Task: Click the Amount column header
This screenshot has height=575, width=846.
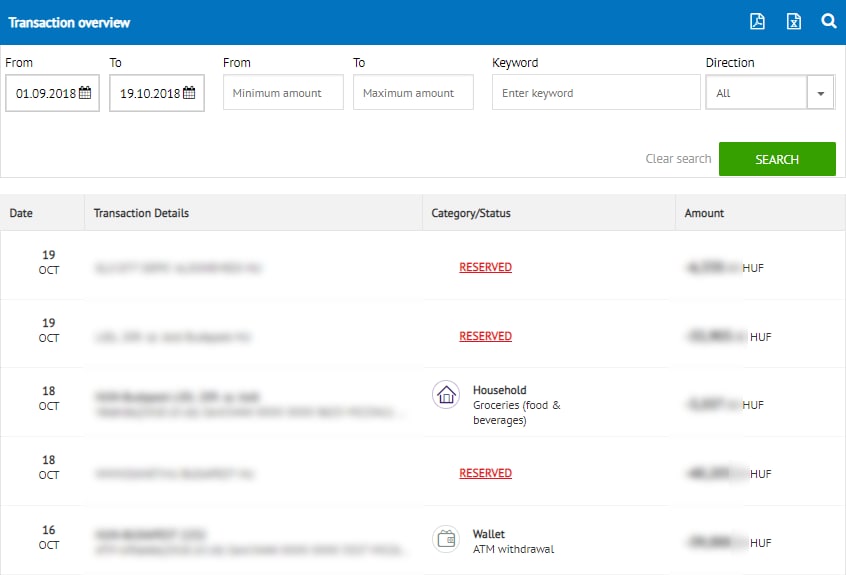Action: coord(704,213)
